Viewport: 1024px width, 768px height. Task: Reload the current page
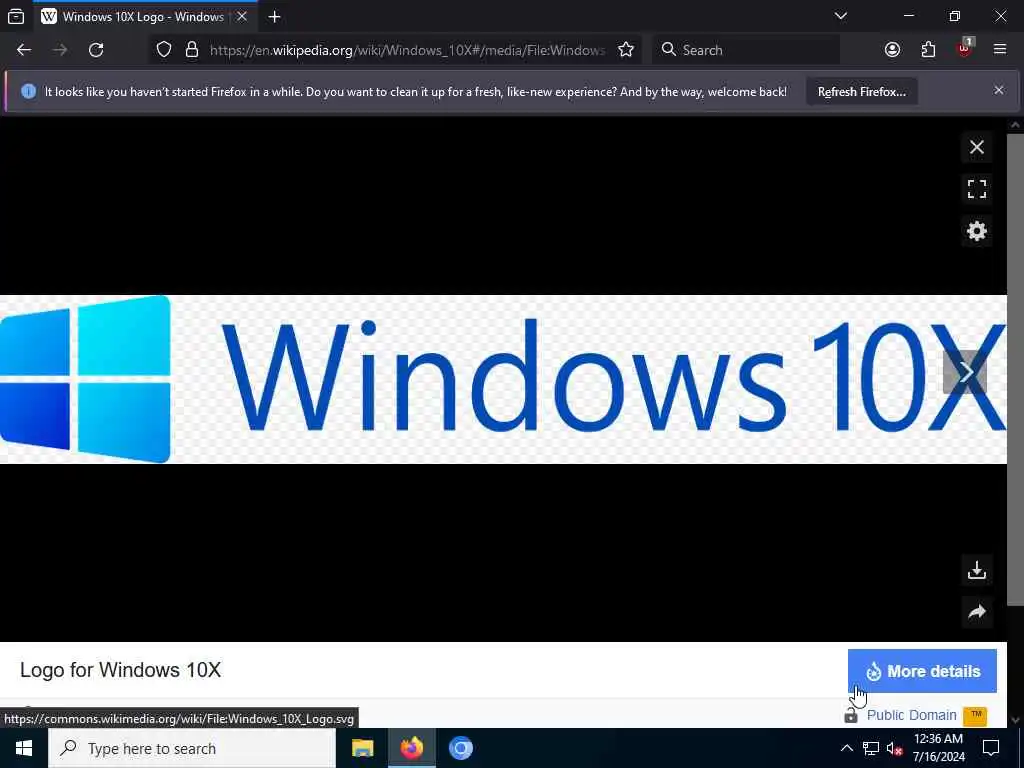point(96,50)
